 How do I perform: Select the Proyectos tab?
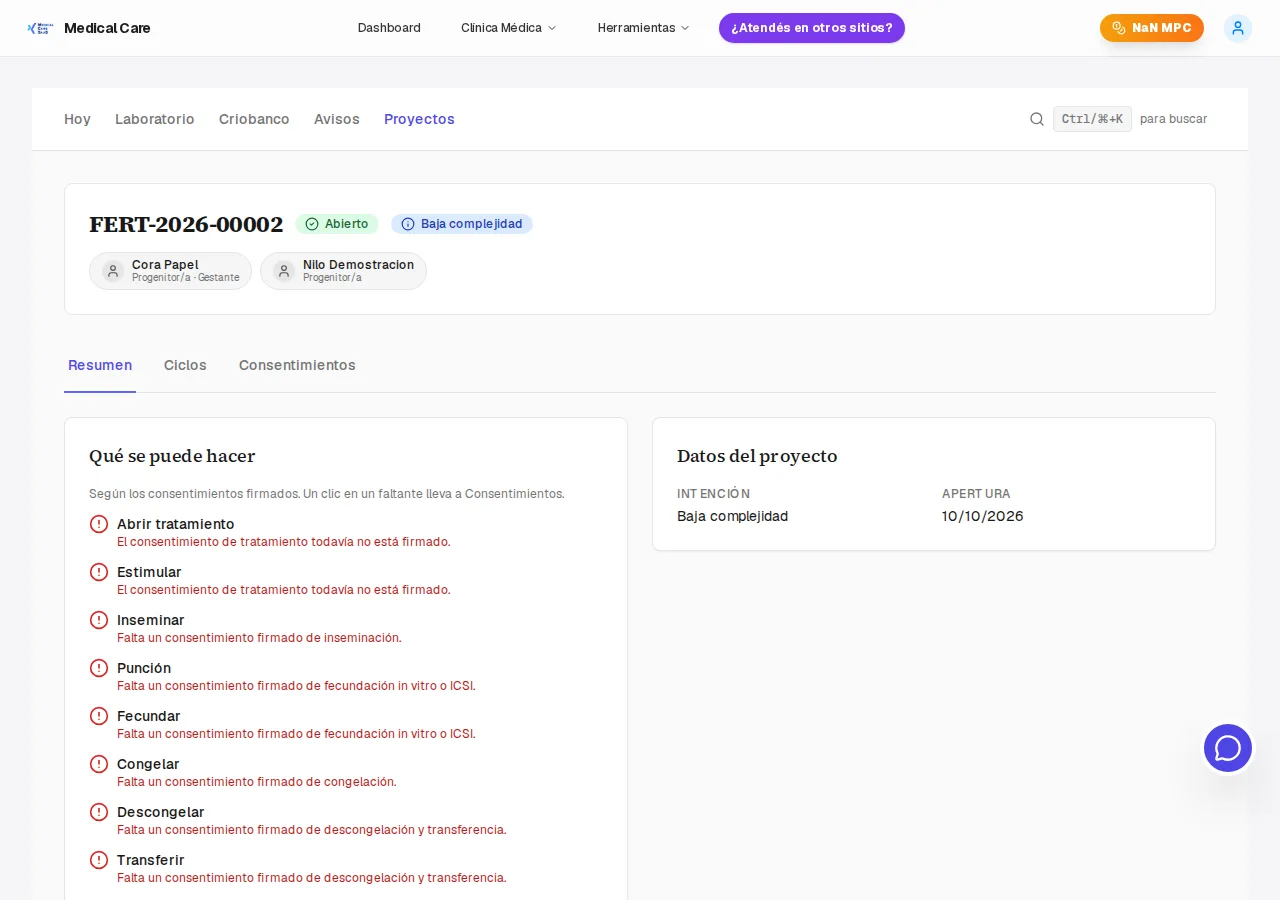pos(419,119)
